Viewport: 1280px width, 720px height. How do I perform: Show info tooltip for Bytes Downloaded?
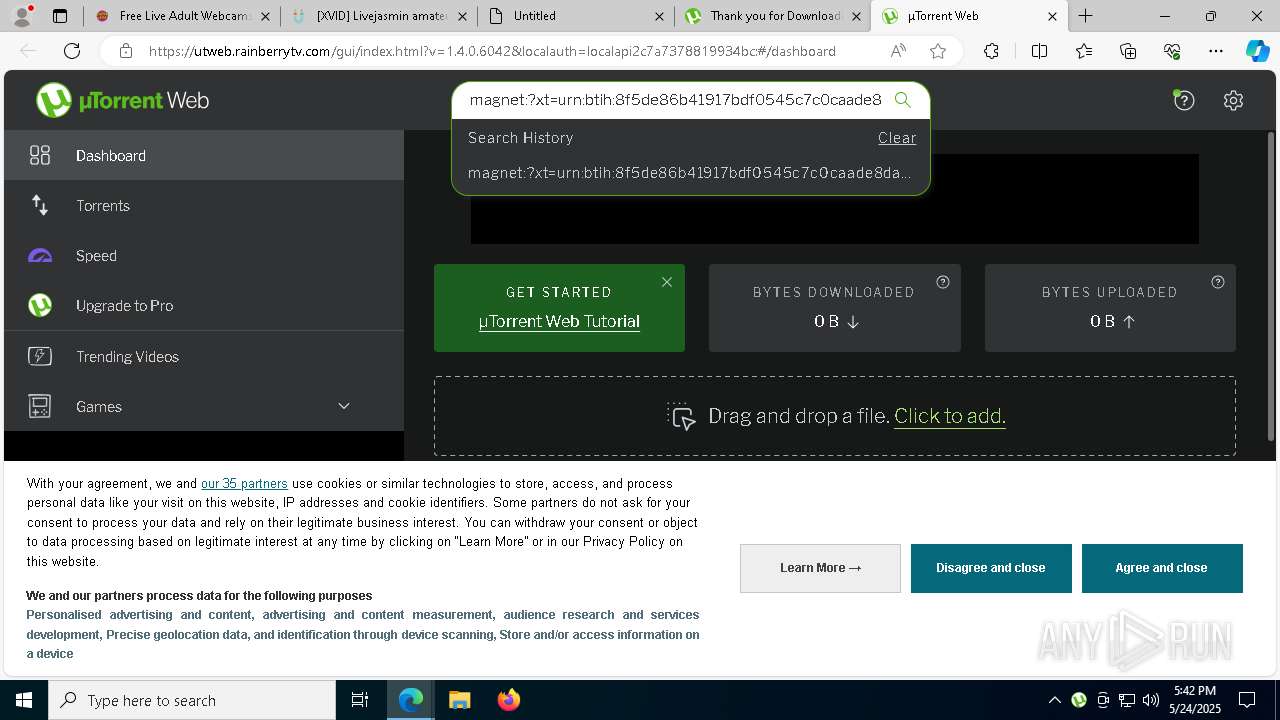click(x=942, y=282)
